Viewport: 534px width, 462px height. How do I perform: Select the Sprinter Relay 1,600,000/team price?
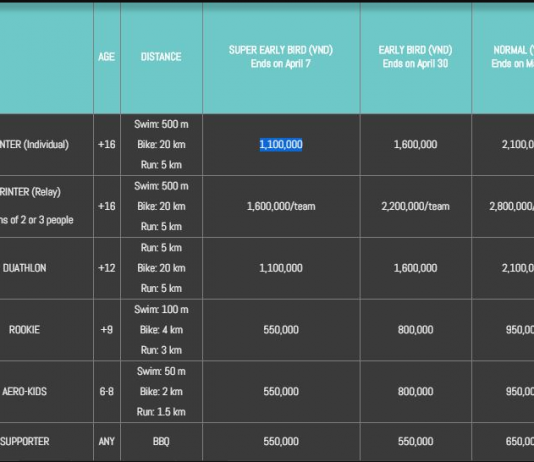[x=281, y=206]
